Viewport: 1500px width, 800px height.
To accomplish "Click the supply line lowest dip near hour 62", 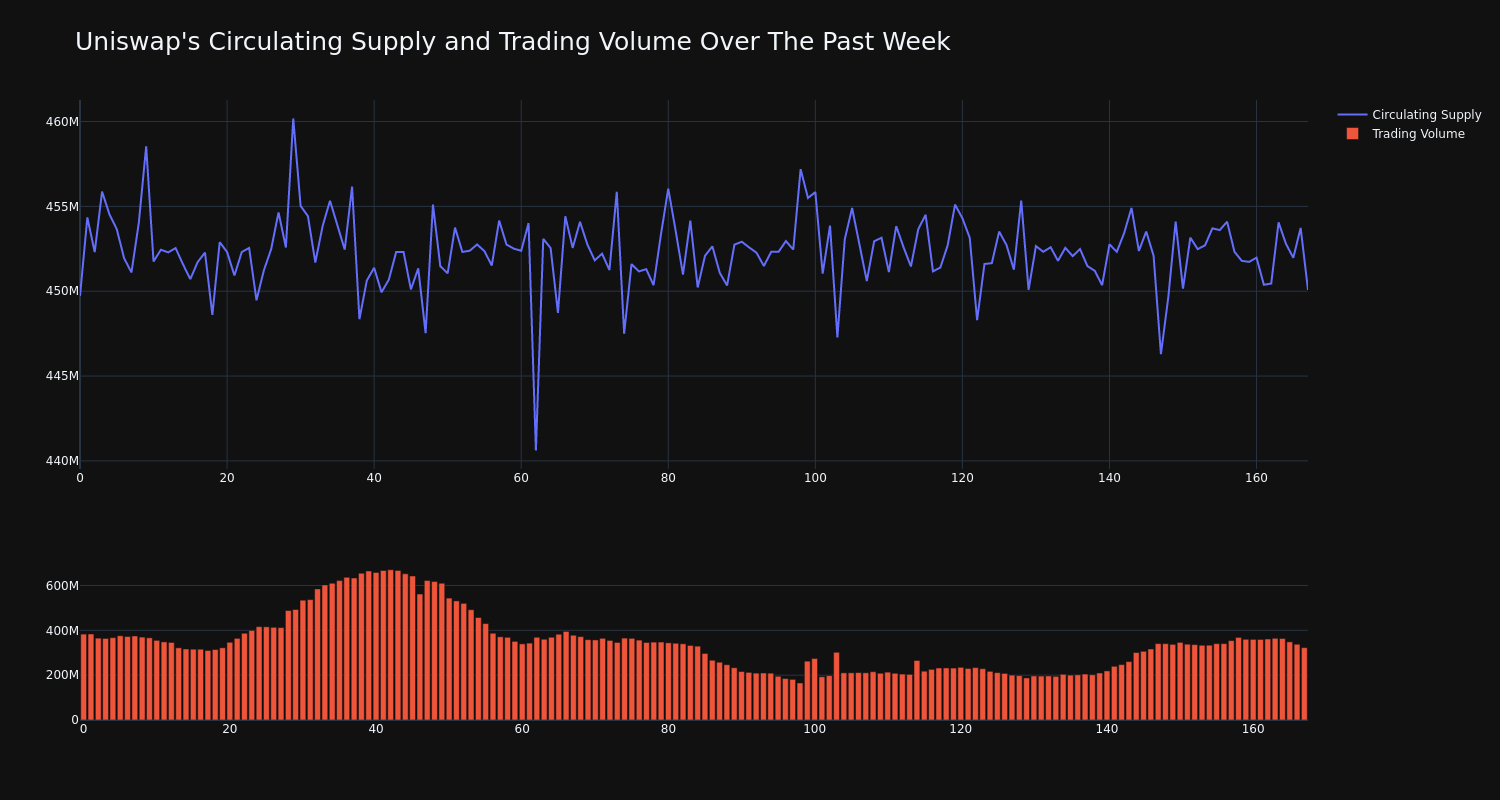I will click(x=536, y=449).
